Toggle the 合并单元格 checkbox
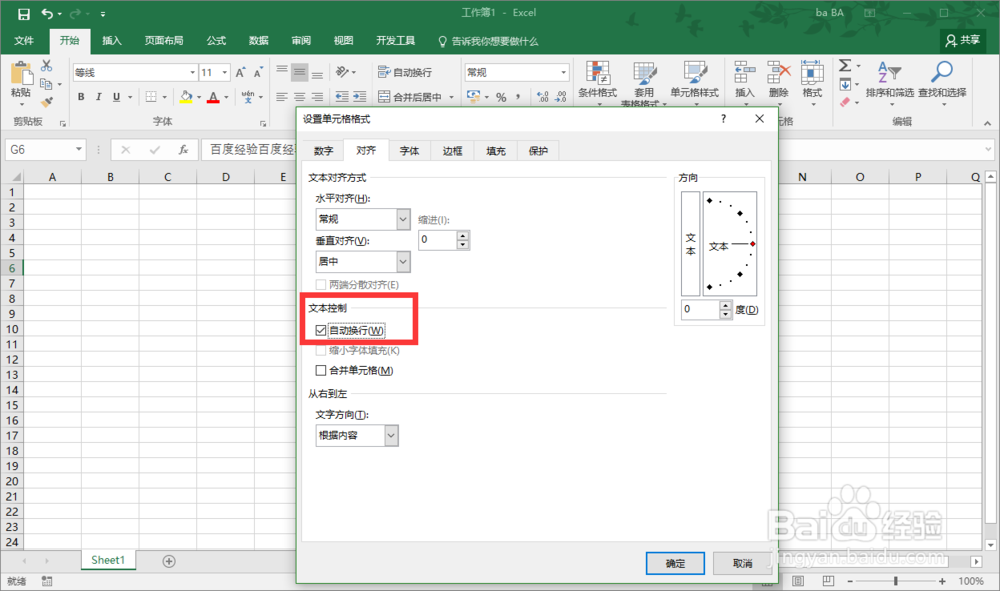The height and width of the screenshot is (591, 1000). point(321,370)
